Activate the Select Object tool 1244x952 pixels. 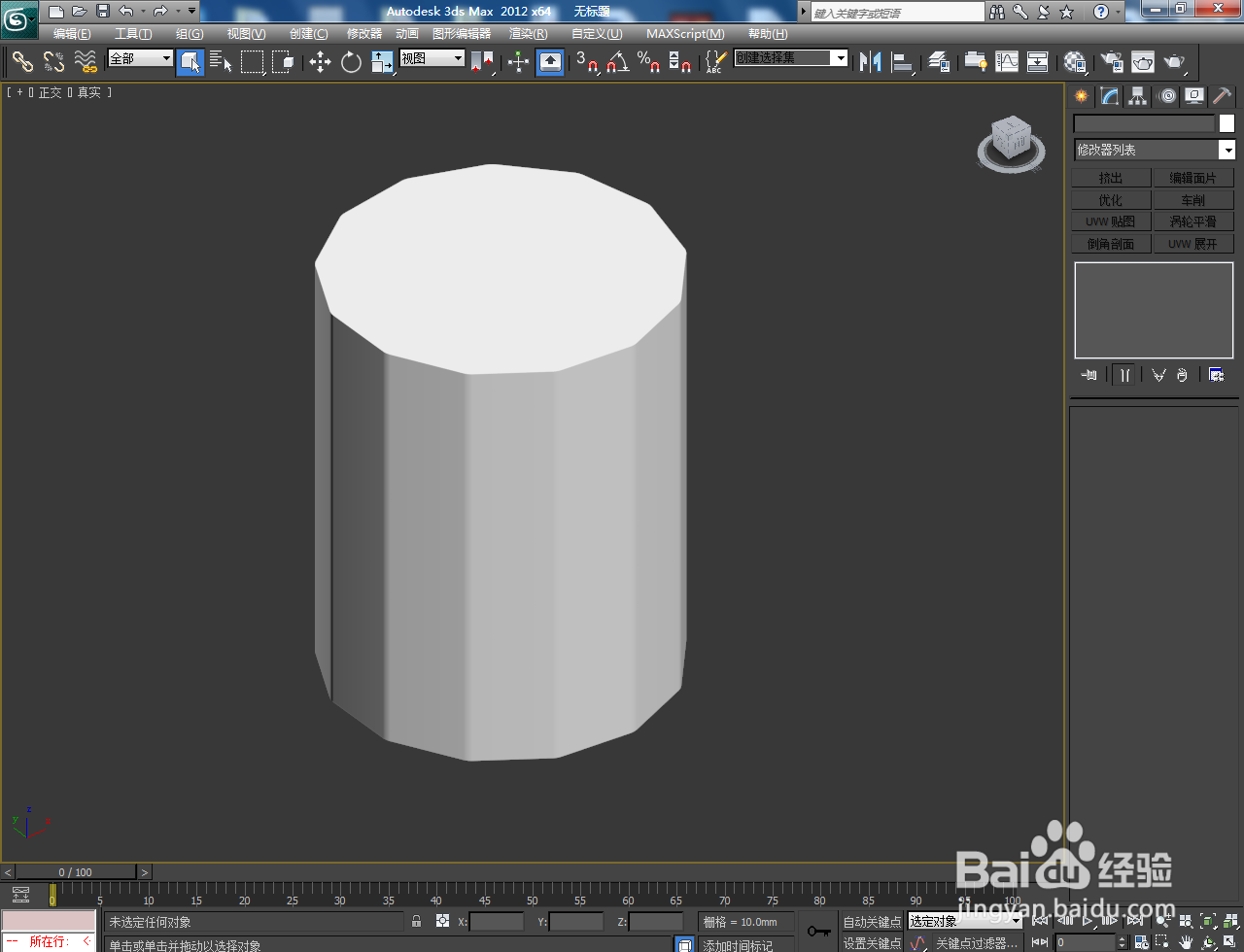(190, 62)
